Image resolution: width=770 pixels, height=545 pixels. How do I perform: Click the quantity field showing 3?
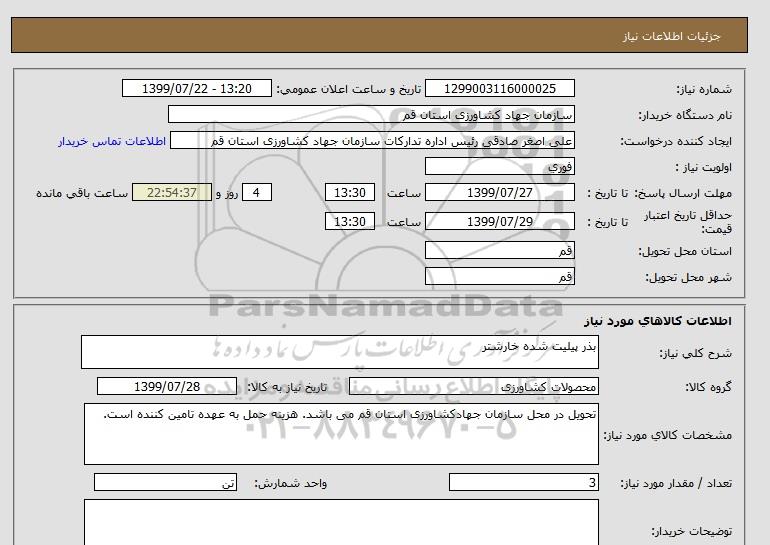click(x=524, y=483)
